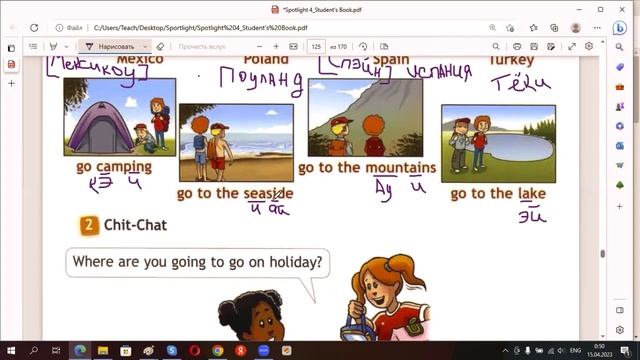This screenshot has height=360, width=640.
Task: Open sidebar Tools briefcase icon
Action: click(x=620, y=87)
